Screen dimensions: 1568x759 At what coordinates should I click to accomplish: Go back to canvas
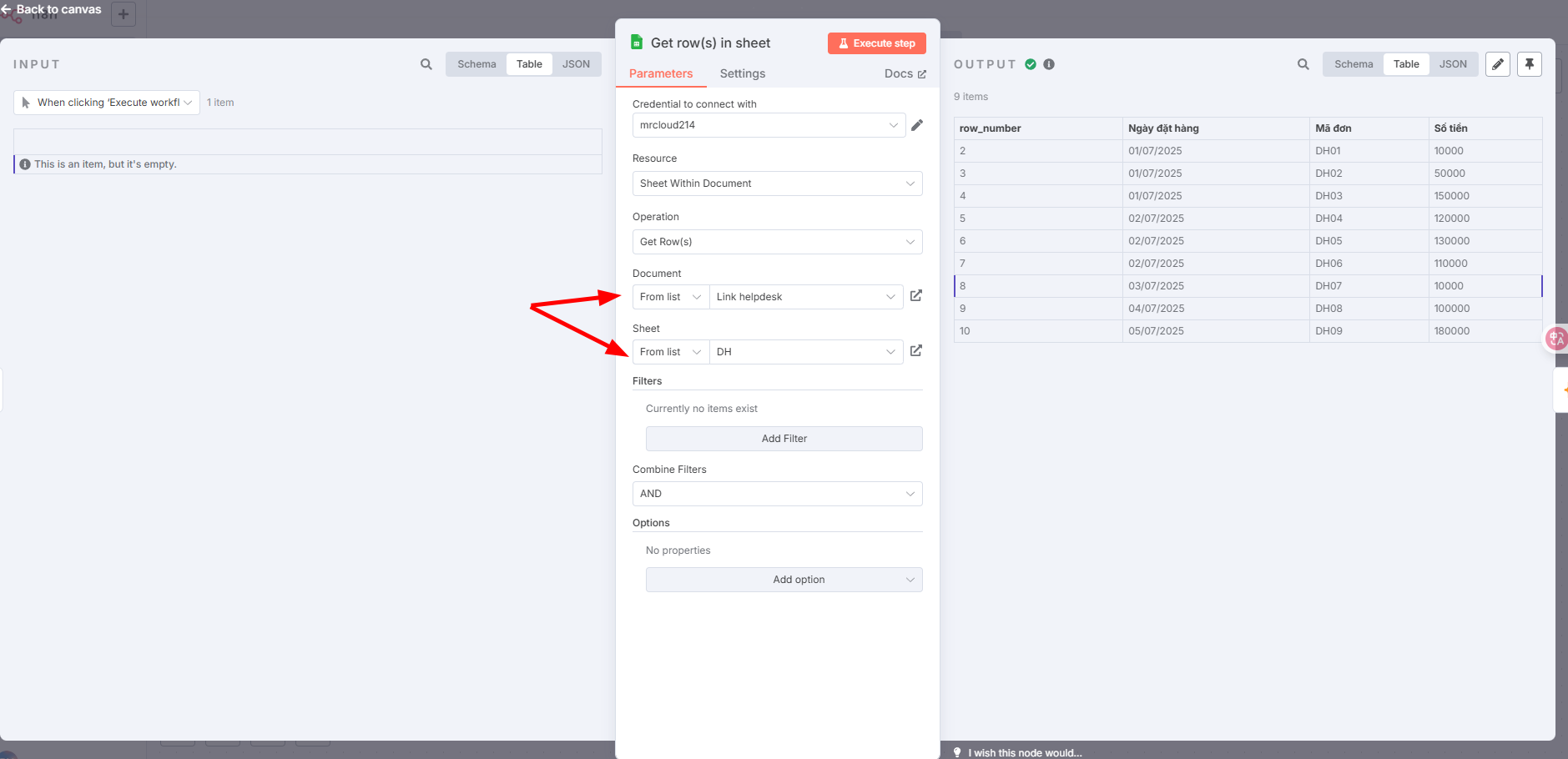click(51, 9)
